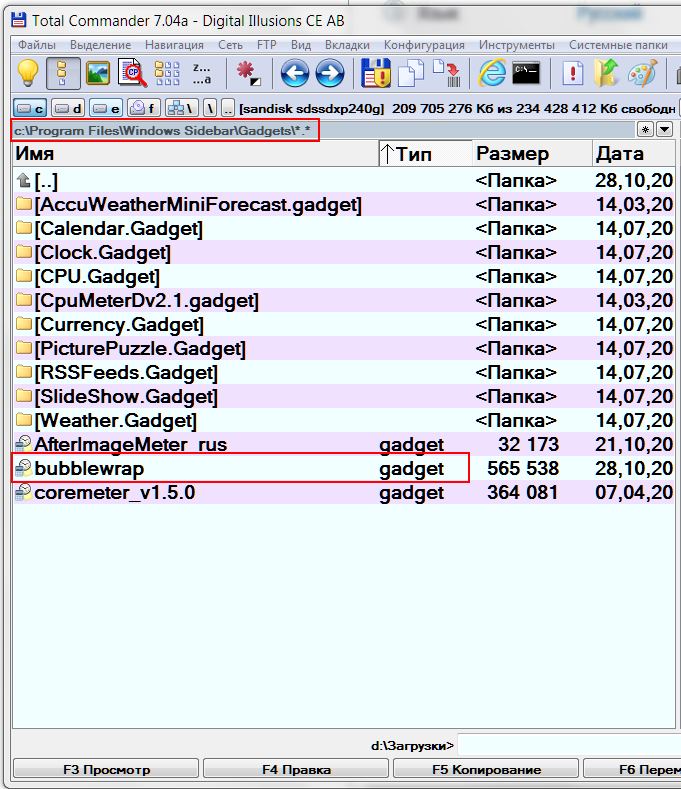Select the [..] parent folder entry

(343, 180)
